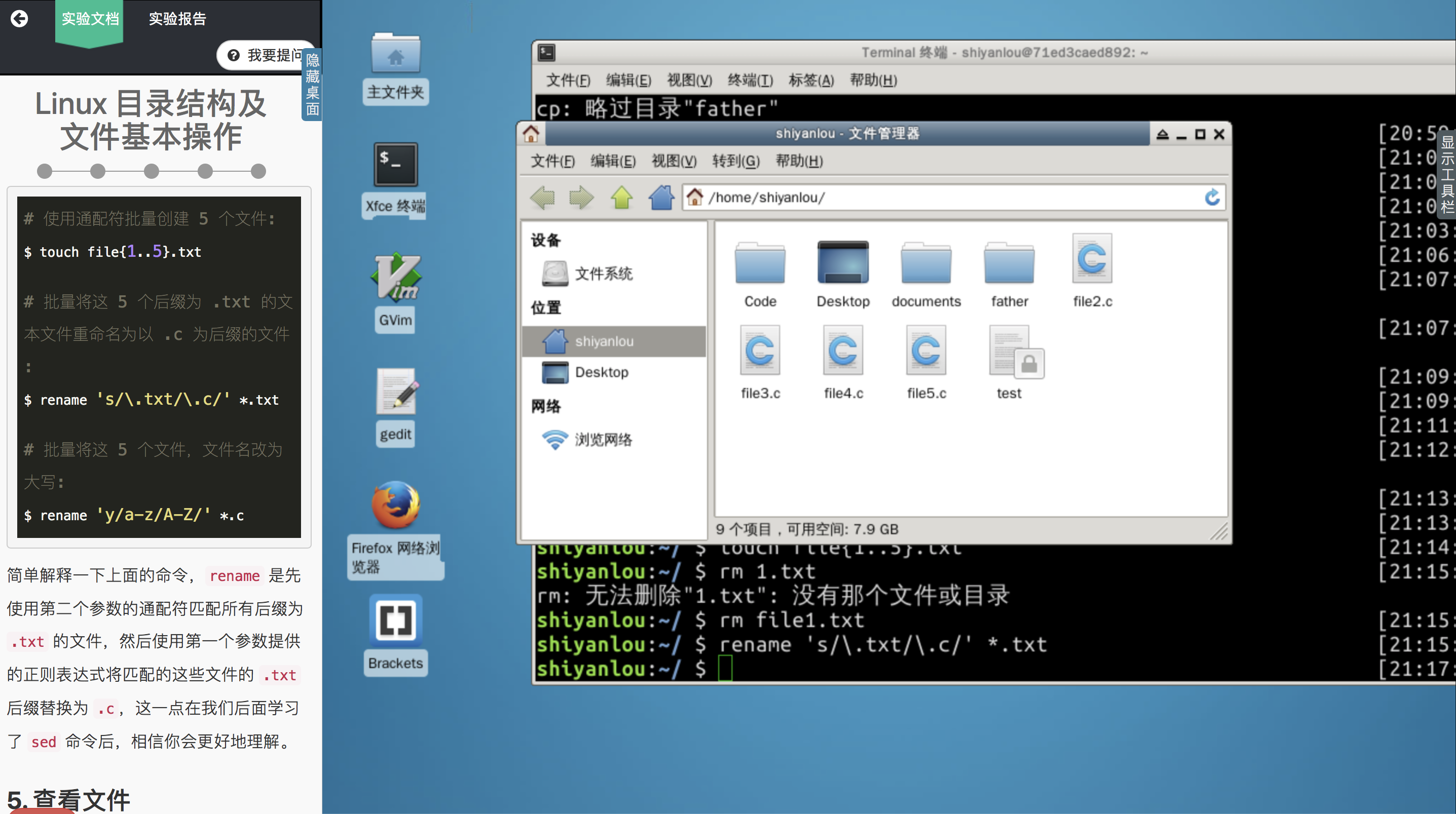Reload the folder with refresh icon
The image size is (1456, 814).
coord(1212,198)
